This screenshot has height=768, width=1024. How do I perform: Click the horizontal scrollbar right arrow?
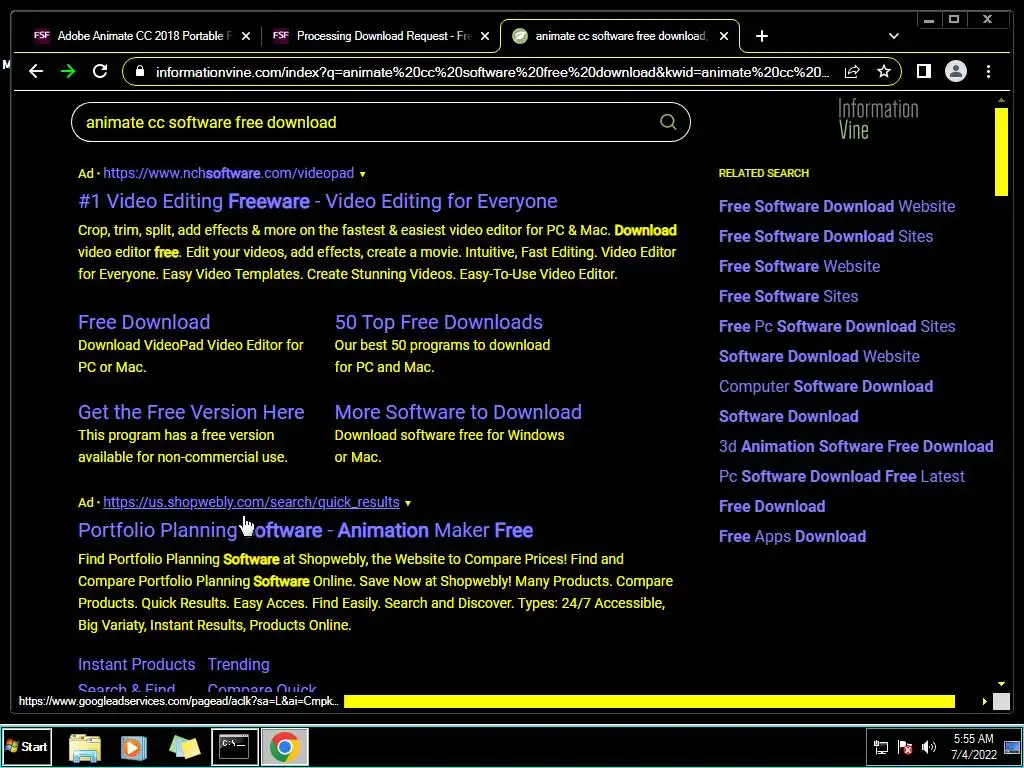click(x=985, y=701)
